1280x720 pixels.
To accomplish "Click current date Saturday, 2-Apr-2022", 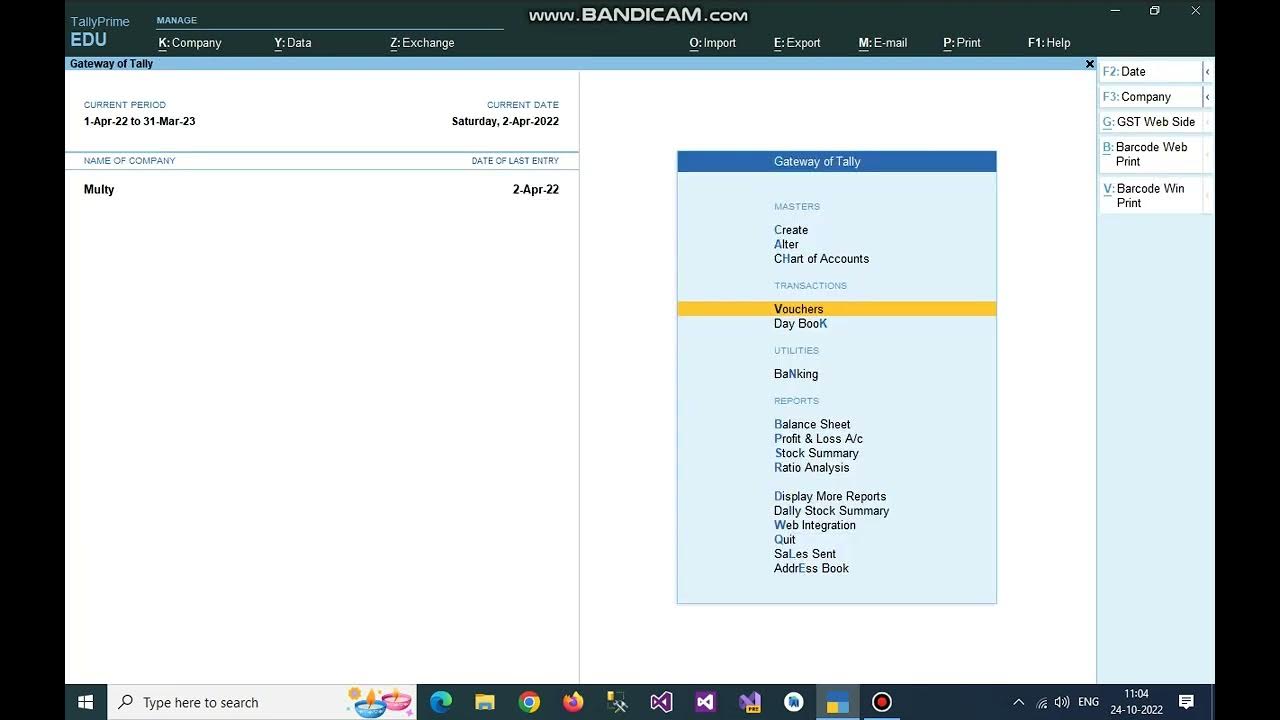I will tap(505, 122).
